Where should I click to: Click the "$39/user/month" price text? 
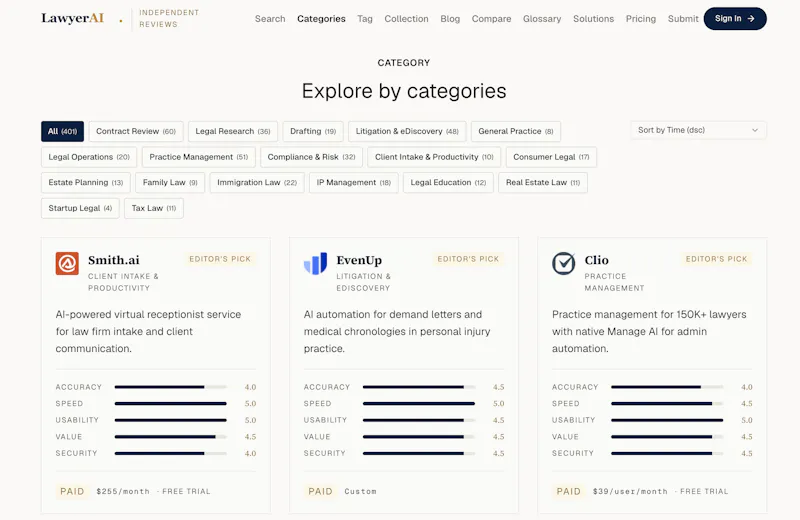pyautogui.click(x=630, y=491)
